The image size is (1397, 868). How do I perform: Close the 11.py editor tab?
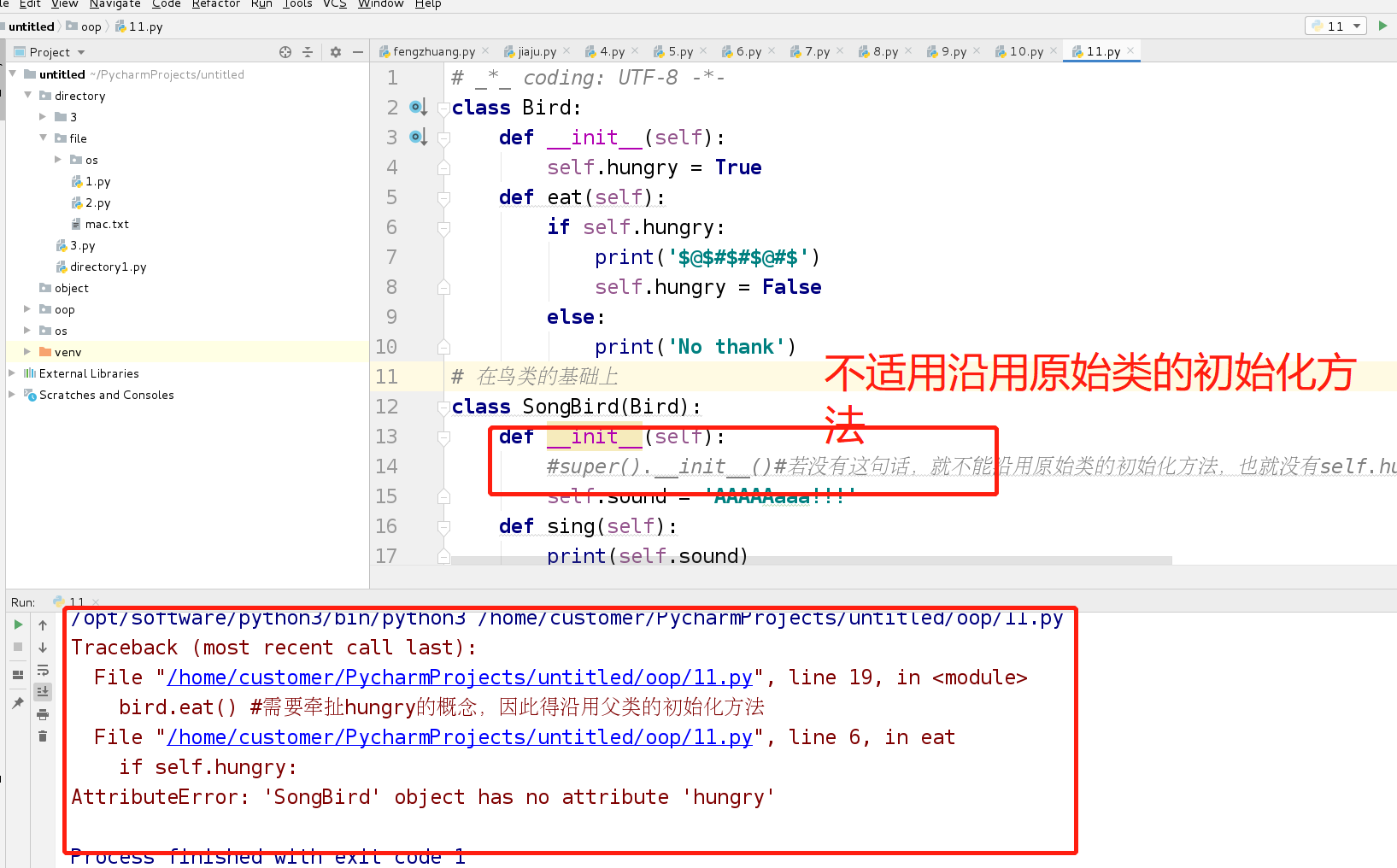[x=1130, y=50]
